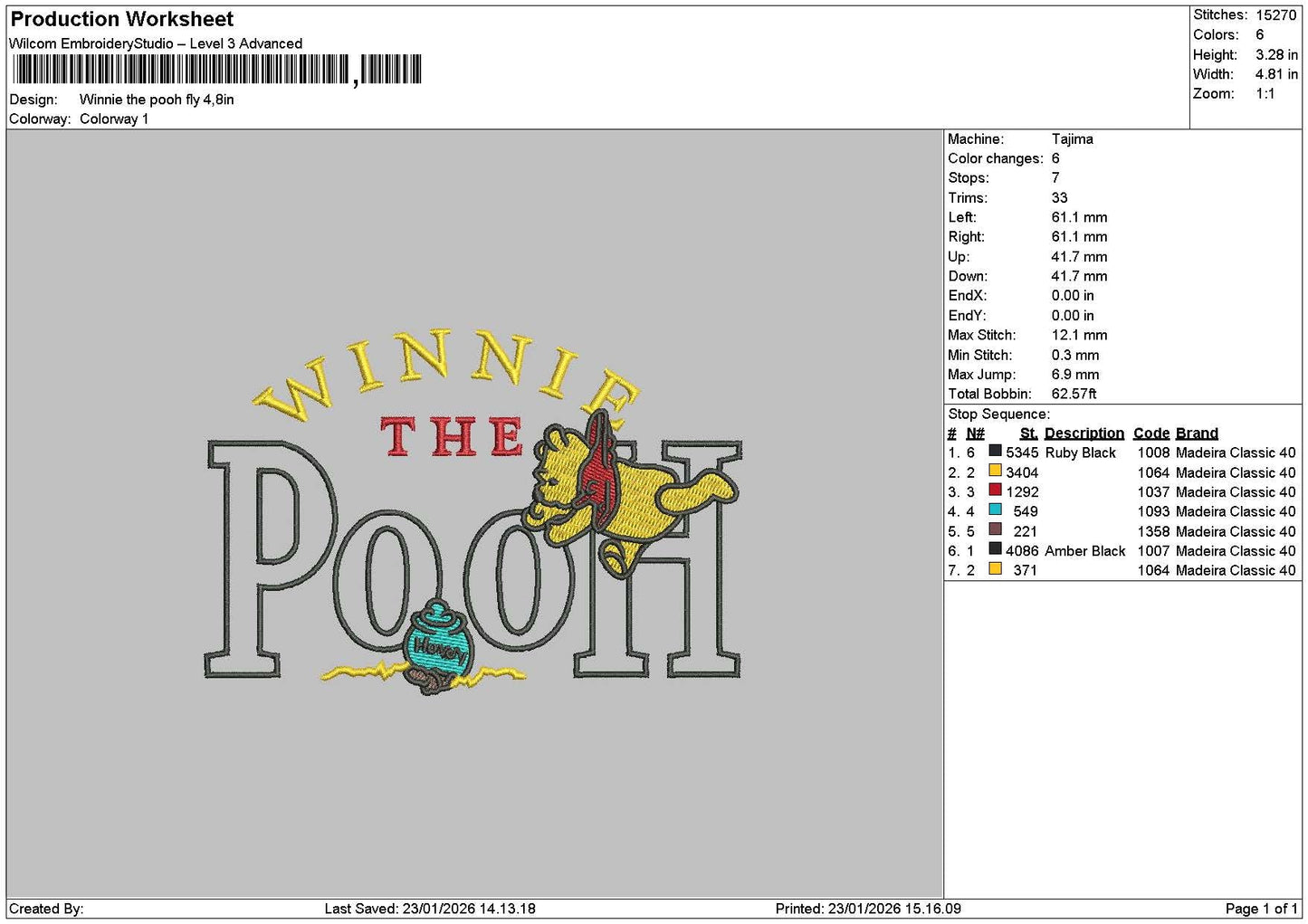Image resolution: width=1308 pixels, height=924 pixels.
Task: Click the 'Amber Black' description text
Action: (1085, 551)
